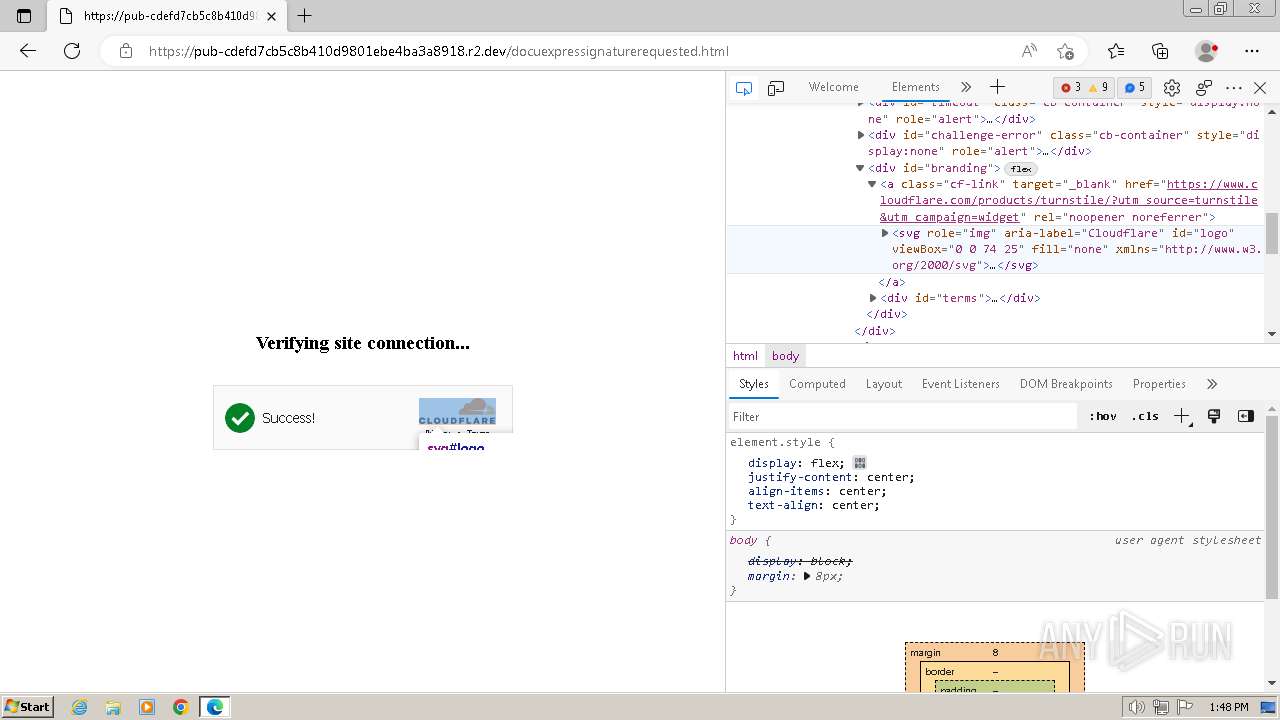Show more style pane tabs chevron
This screenshot has width=1280, height=720.
(x=1212, y=384)
